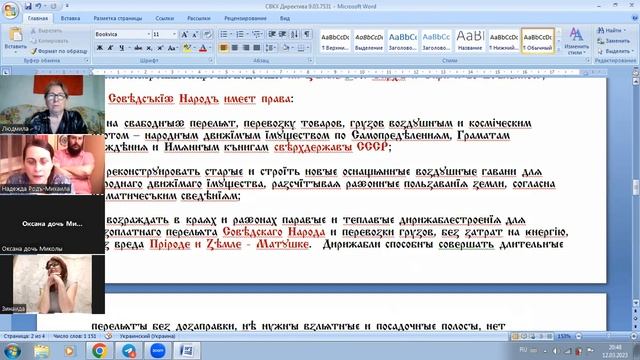
Task: Apply superscript formatting
Action: (x=160, y=48)
